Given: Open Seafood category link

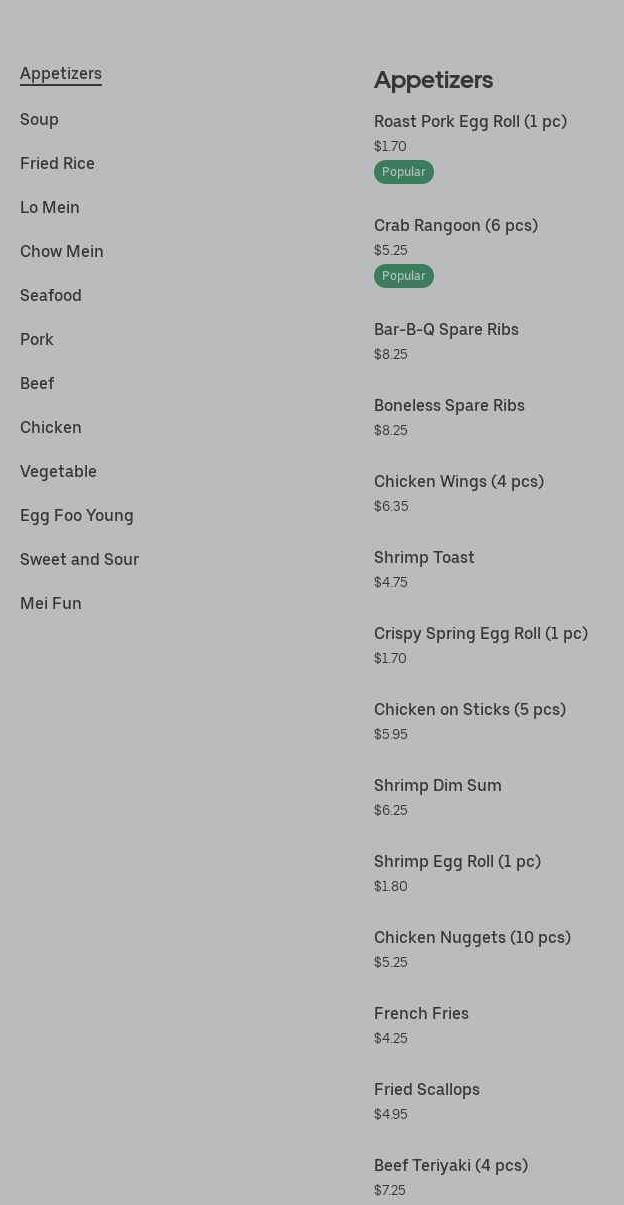Looking at the screenshot, I should pyautogui.click(x=51, y=296).
